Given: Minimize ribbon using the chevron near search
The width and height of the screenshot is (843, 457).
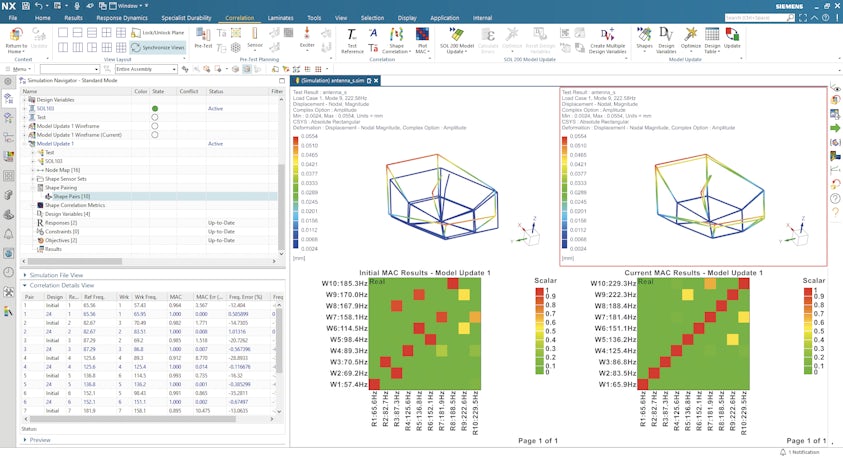Looking at the screenshot, I should coord(814,18).
